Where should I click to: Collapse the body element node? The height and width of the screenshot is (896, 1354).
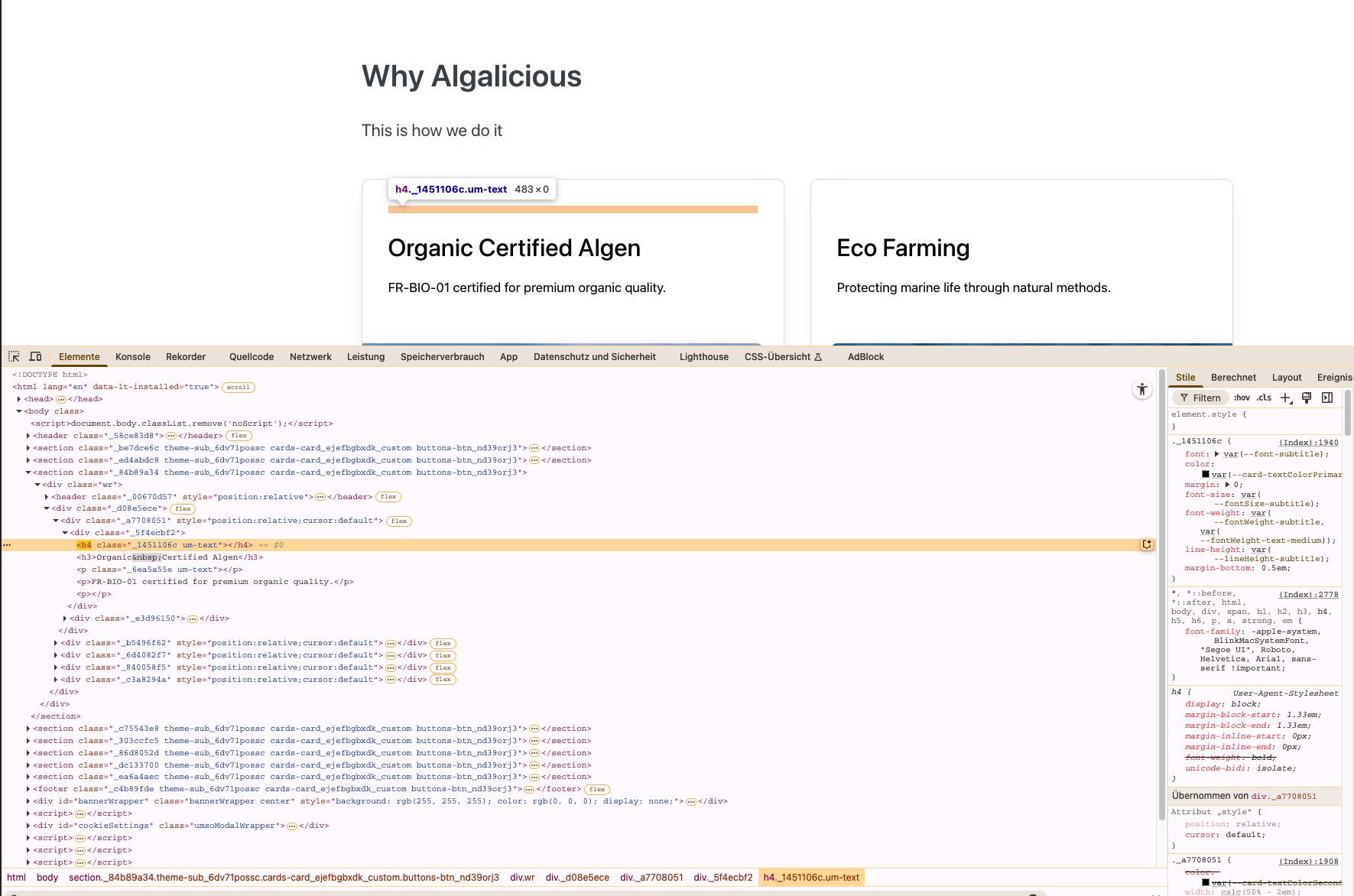(x=19, y=411)
